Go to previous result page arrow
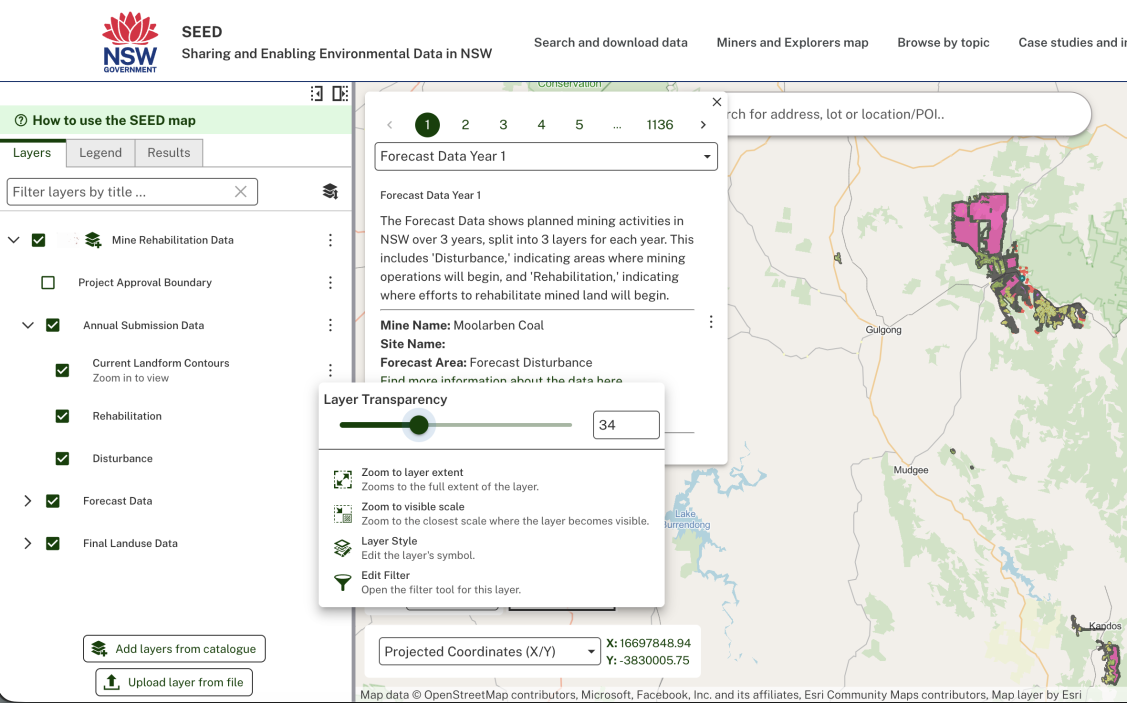Viewport: 1127px width, 703px height. point(390,125)
